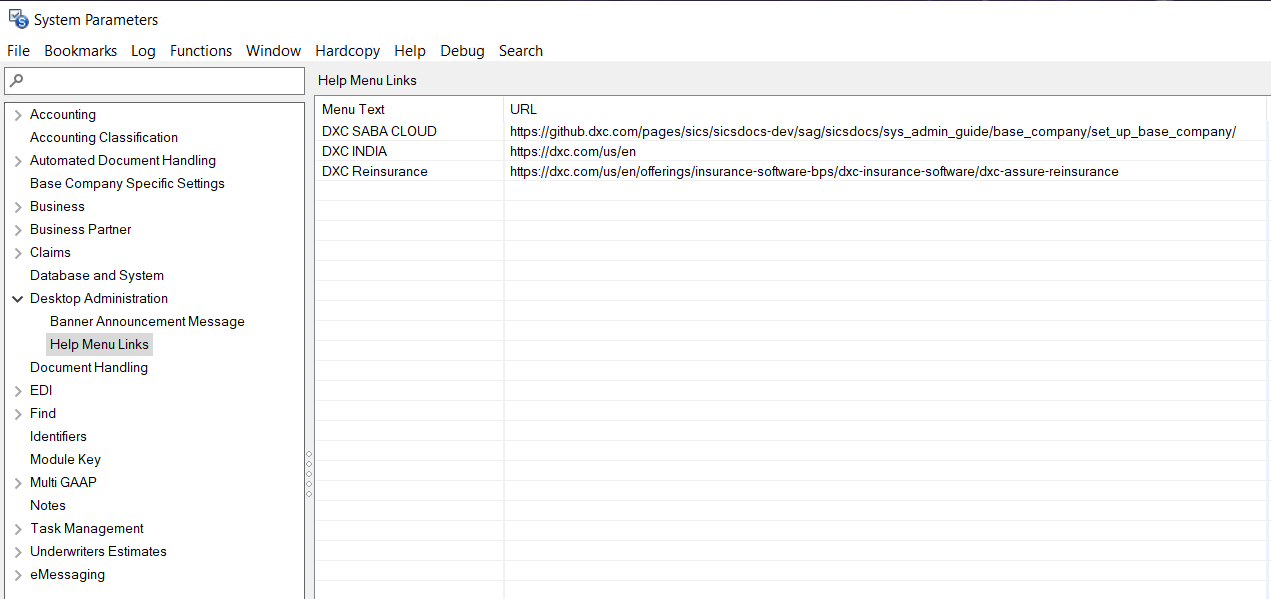The image size is (1271, 599).
Task: Select Base Company Specific Settings
Action: (x=127, y=184)
